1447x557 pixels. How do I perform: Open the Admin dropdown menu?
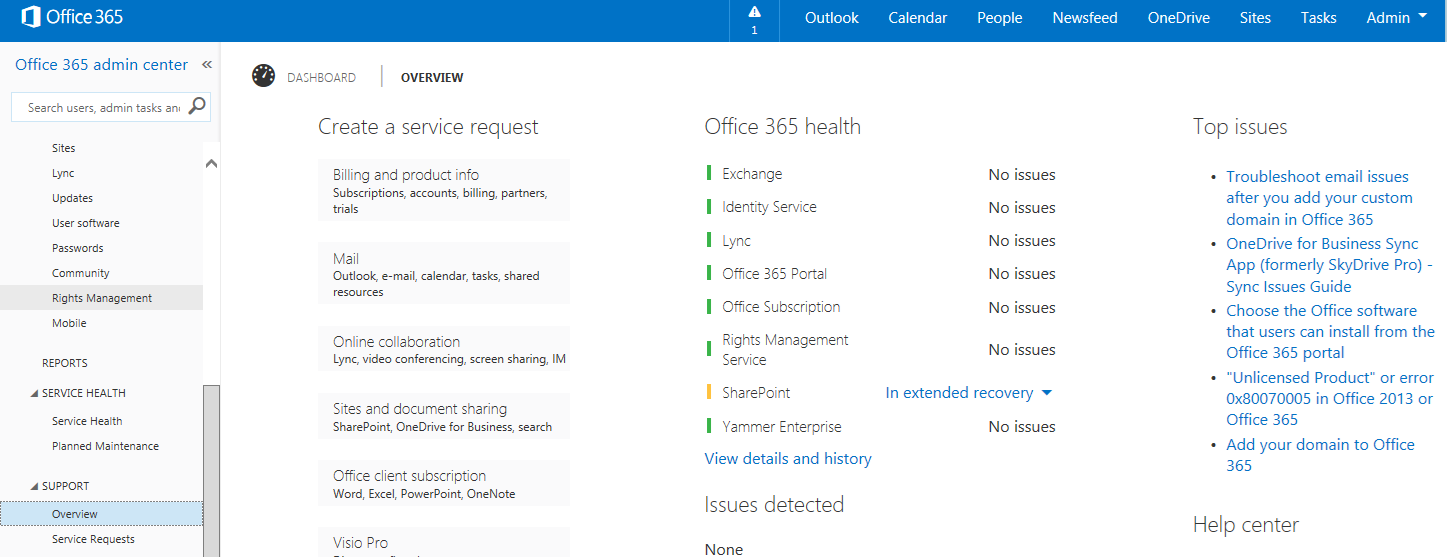pyautogui.click(x=1396, y=17)
